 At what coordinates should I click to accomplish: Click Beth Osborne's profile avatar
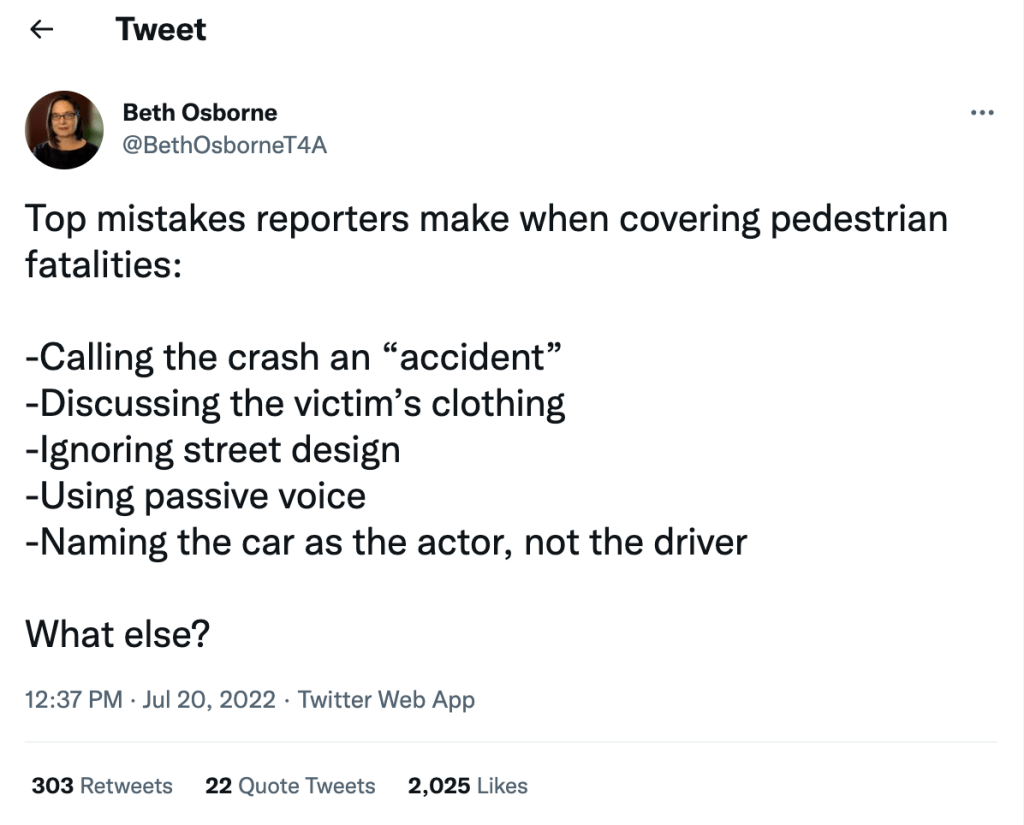pos(65,130)
